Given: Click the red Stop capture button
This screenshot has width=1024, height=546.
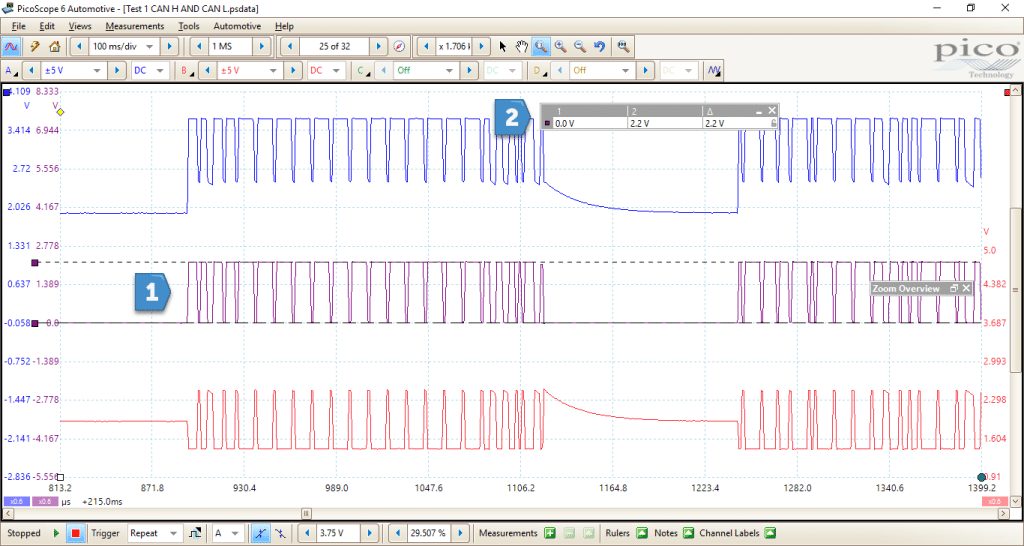Looking at the screenshot, I should [75, 533].
